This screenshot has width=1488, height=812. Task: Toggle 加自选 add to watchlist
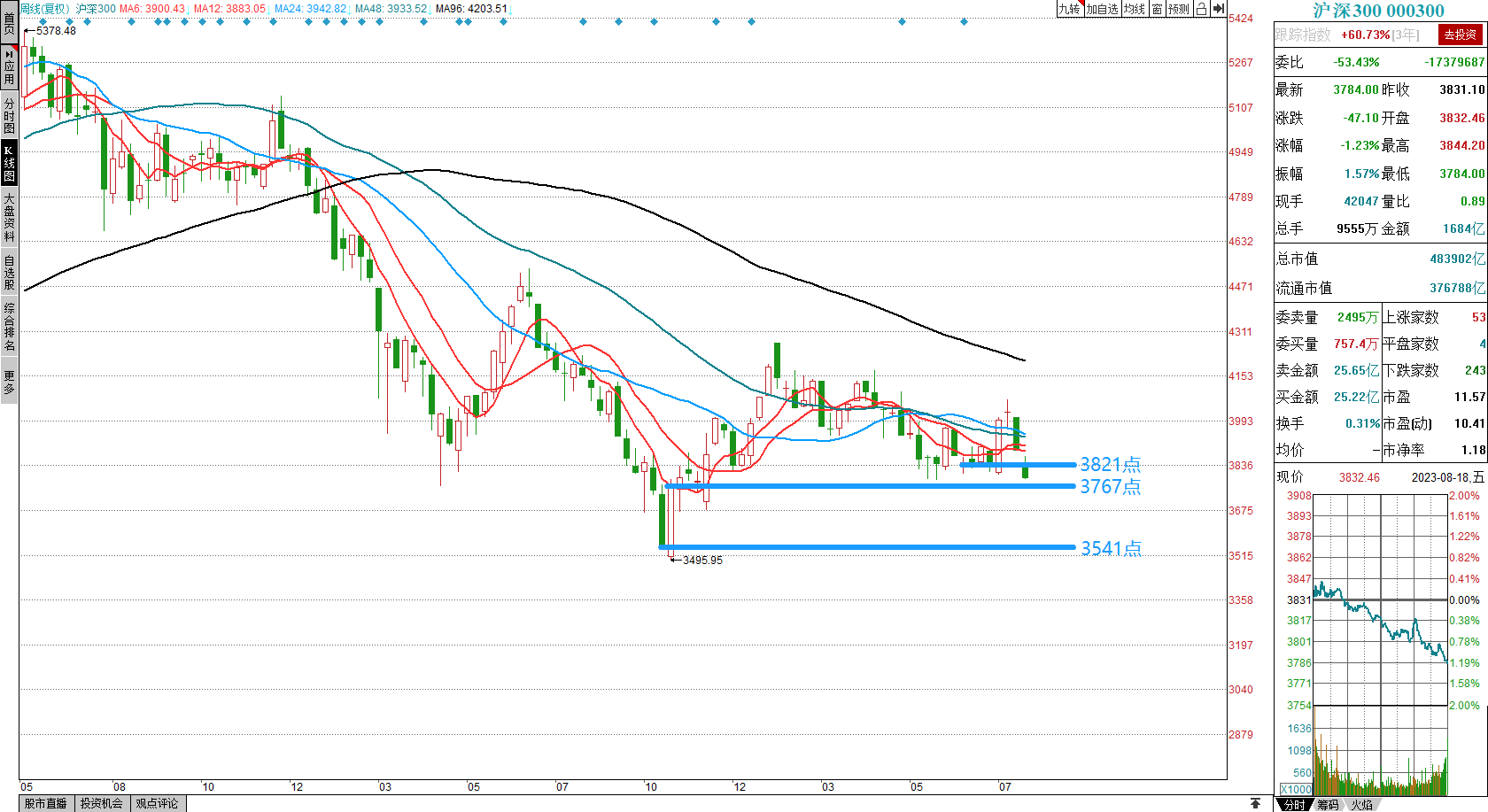click(x=1103, y=9)
